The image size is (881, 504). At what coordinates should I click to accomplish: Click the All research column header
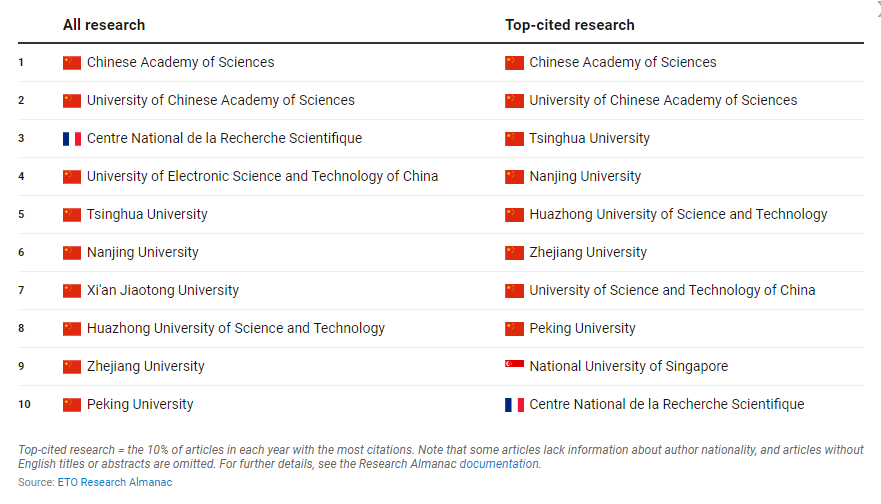click(104, 25)
